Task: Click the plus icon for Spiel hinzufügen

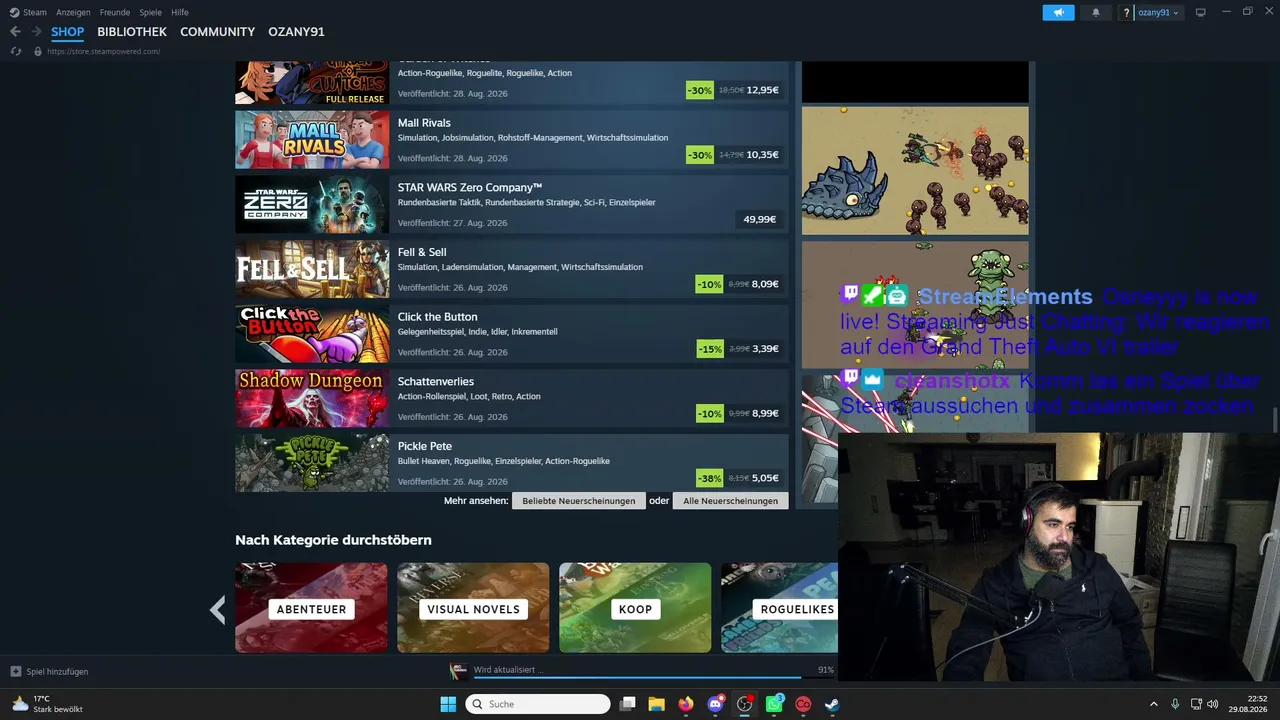Action: [16, 671]
